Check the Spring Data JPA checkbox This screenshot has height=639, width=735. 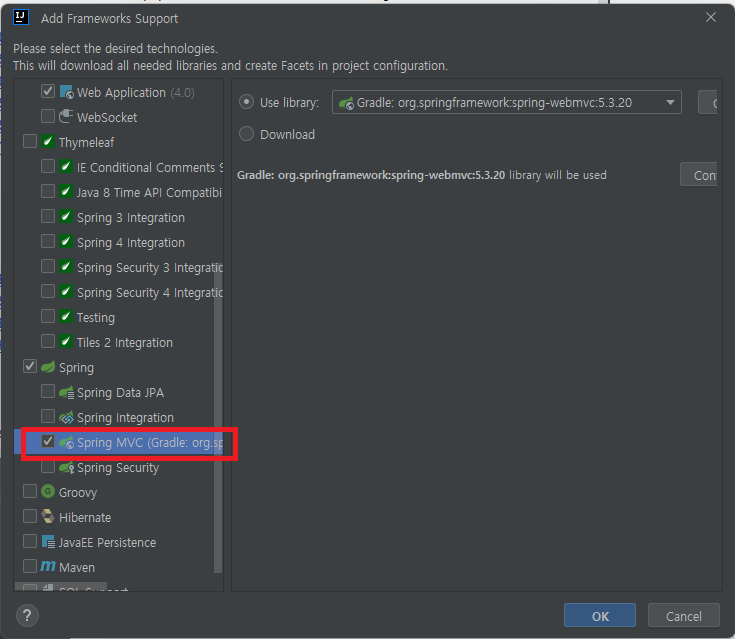[x=48, y=391]
